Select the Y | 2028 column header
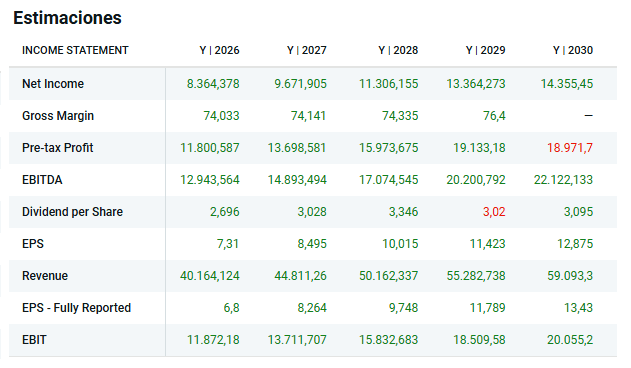Image resolution: width=631 pixels, height=368 pixels. tap(398, 50)
